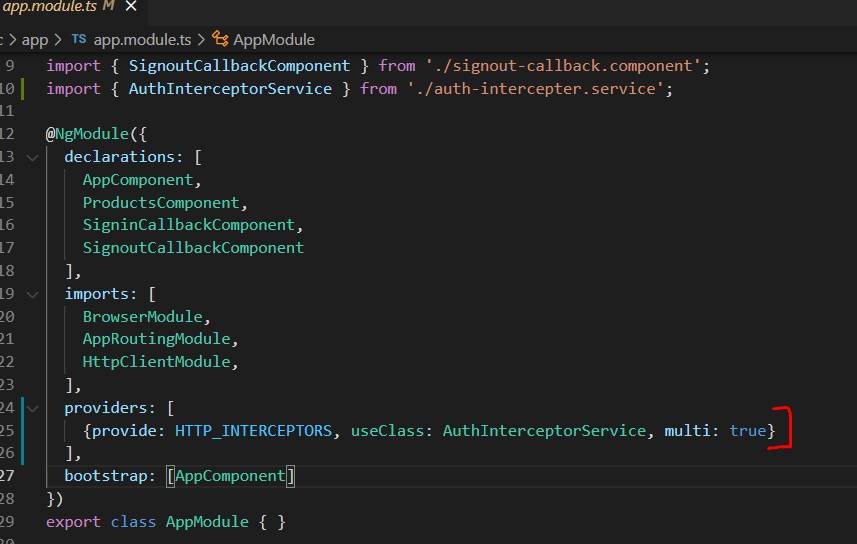
Task: Click HttpClientModule in the imports array
Action: coord(159,362)
